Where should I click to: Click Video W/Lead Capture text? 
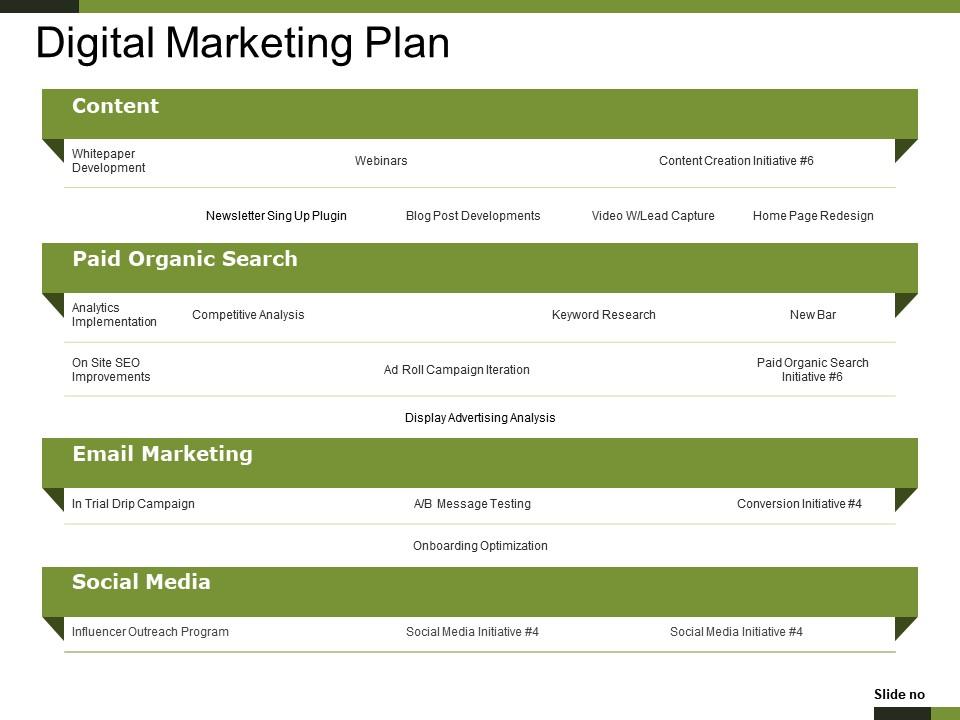pos(653,216)
